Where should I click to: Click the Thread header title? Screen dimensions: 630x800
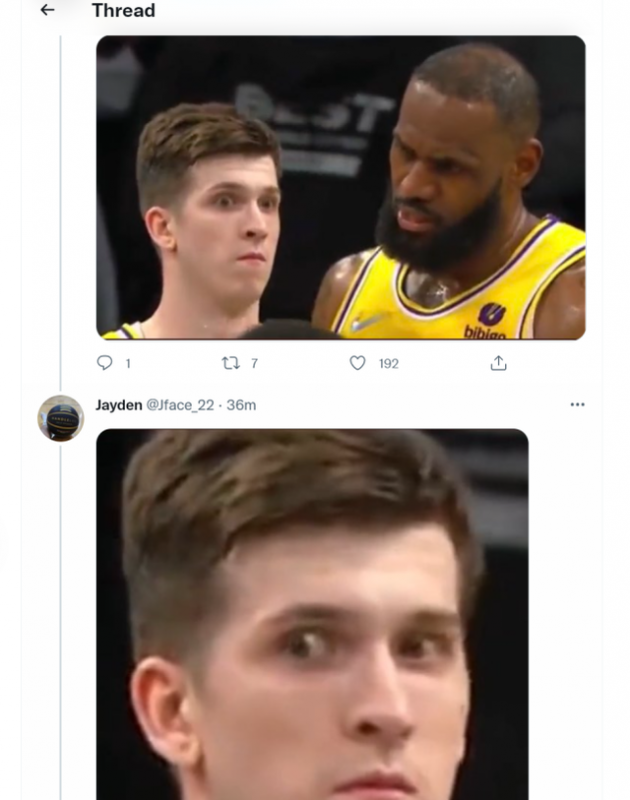click(x=123, y=11)
